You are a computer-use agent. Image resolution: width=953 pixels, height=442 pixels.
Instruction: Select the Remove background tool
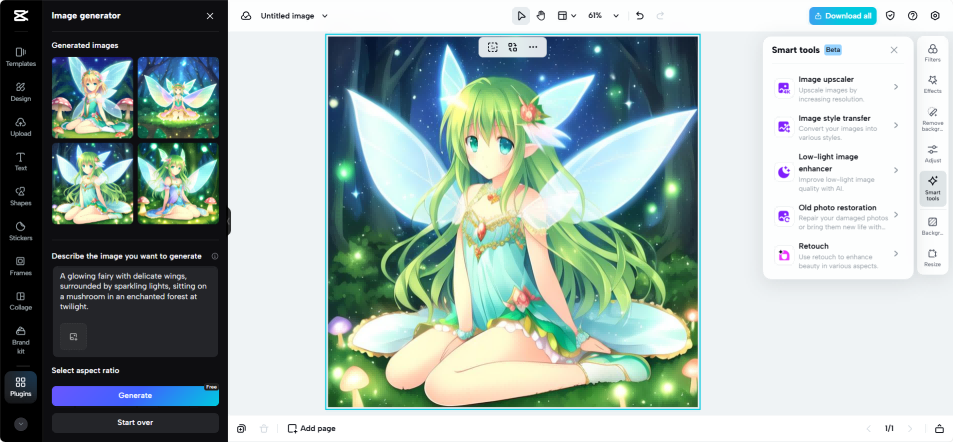[x=932, y=117]
